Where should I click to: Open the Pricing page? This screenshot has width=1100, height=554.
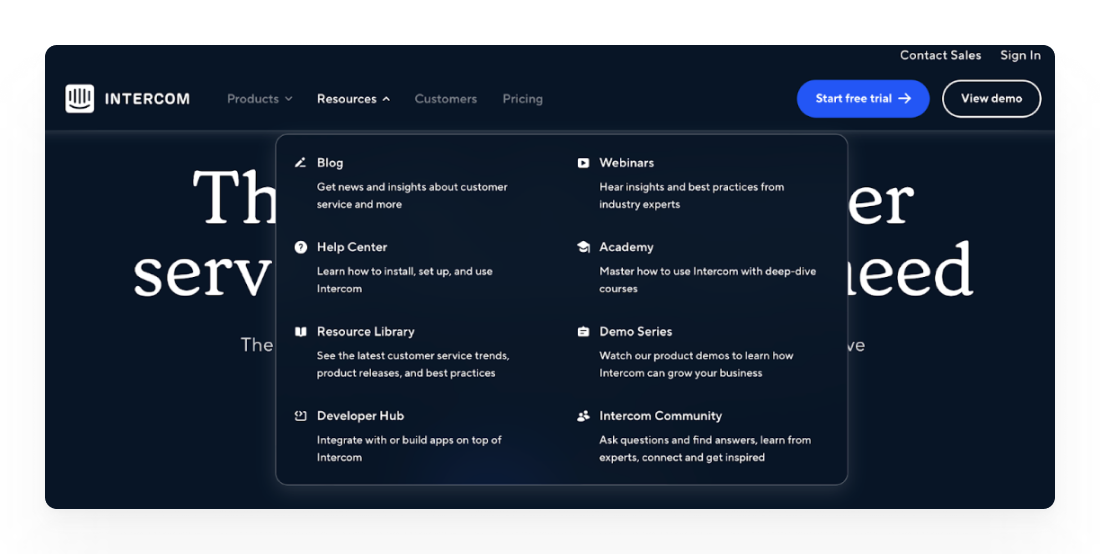[523, 99]
